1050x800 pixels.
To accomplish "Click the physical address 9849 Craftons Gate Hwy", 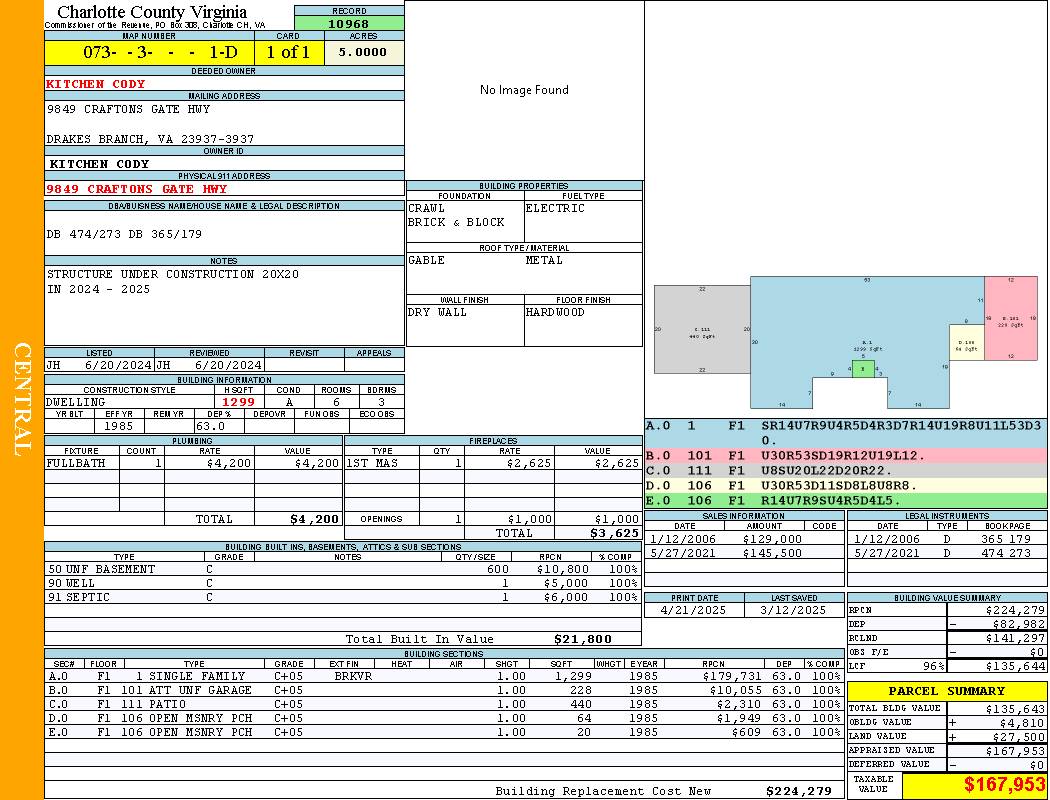I will click(137, 189).
